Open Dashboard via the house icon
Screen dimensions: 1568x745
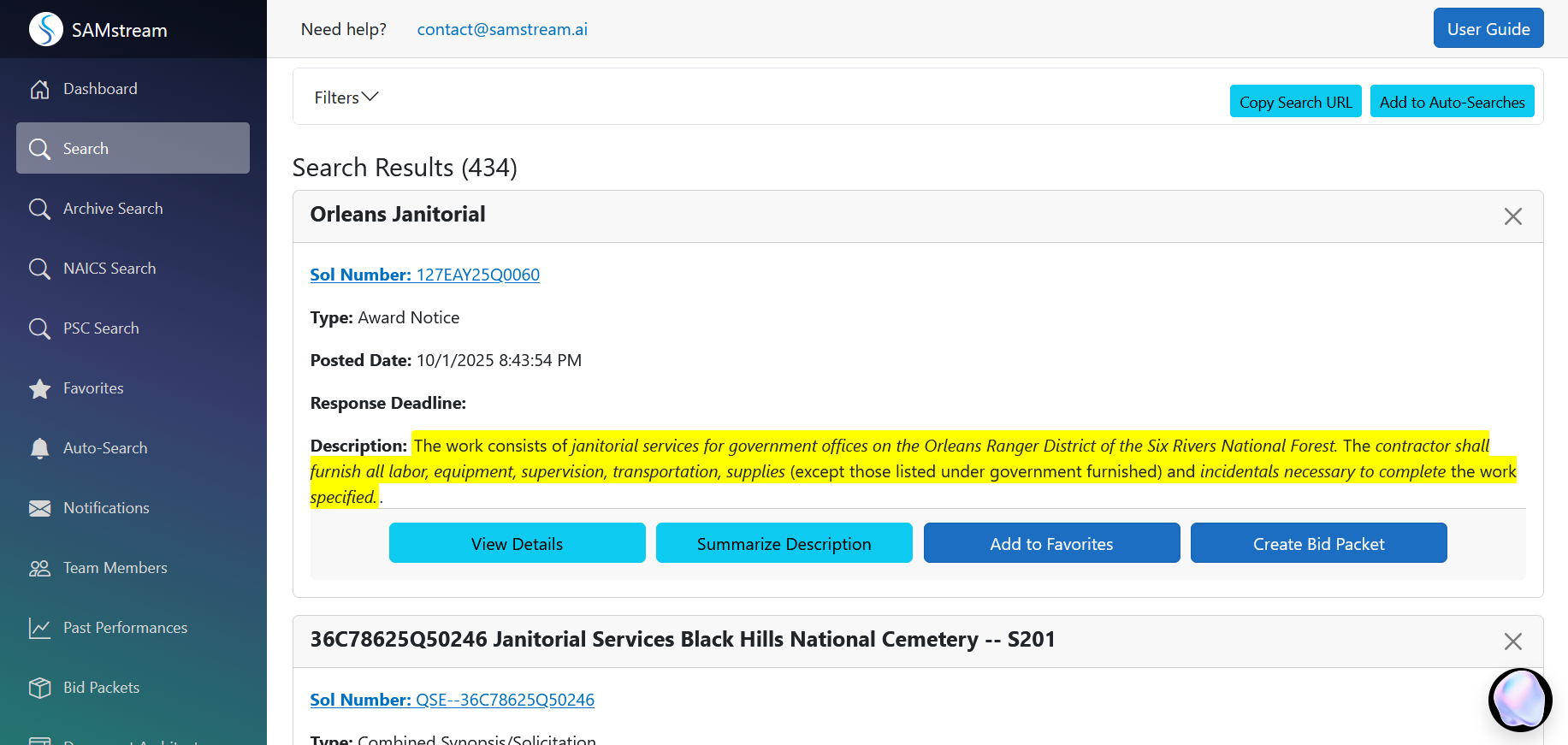point(39,89)
